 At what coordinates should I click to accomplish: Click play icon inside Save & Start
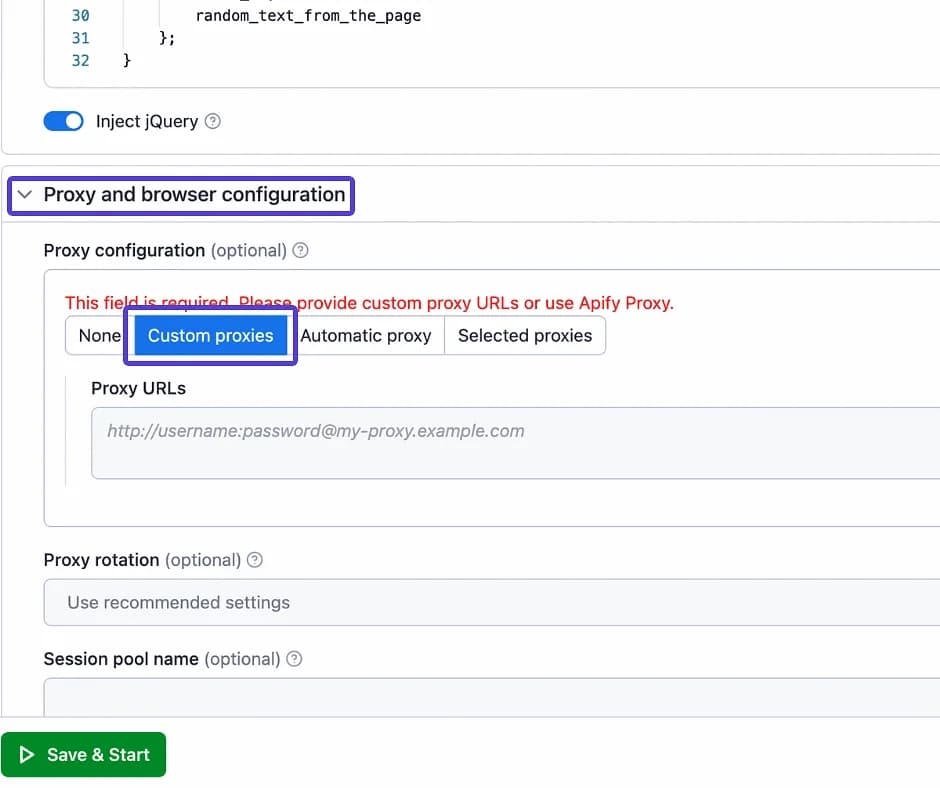tap(27, 755)
